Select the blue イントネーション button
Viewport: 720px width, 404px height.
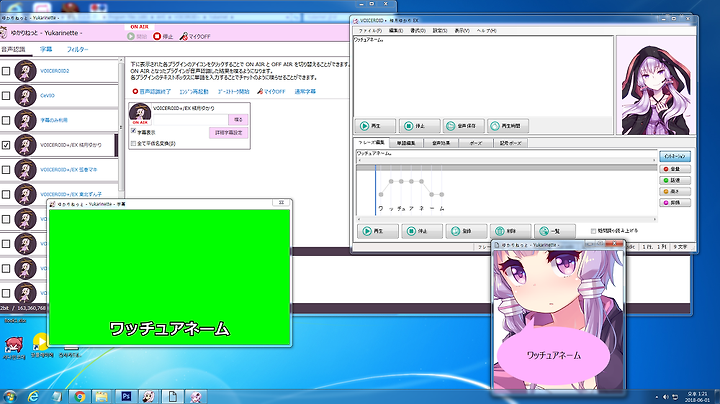pos(675,156)
